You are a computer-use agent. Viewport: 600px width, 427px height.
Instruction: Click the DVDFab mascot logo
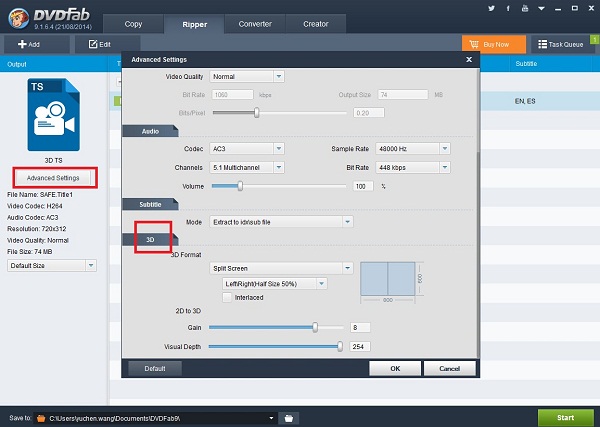[x=18, y=18]
